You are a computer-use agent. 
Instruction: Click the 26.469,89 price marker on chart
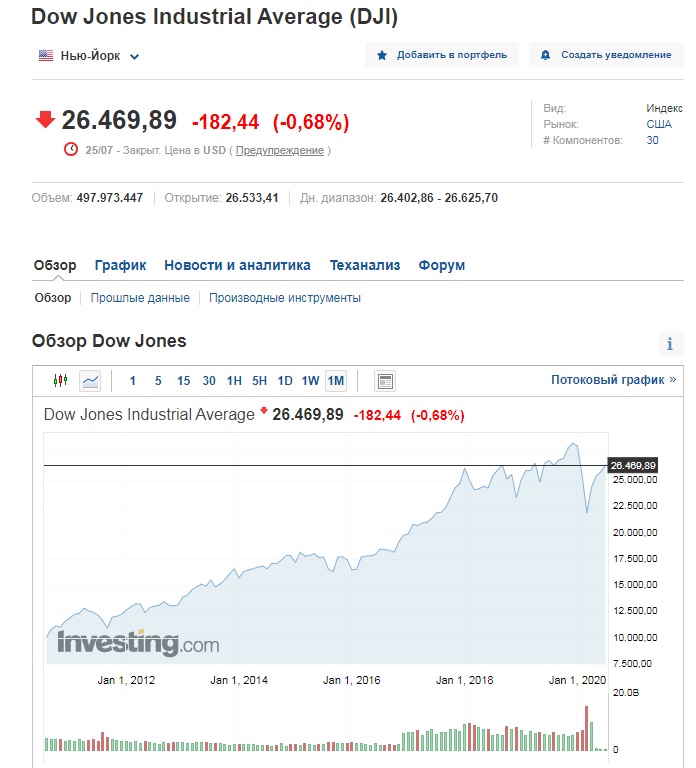(x=633, y=465)
